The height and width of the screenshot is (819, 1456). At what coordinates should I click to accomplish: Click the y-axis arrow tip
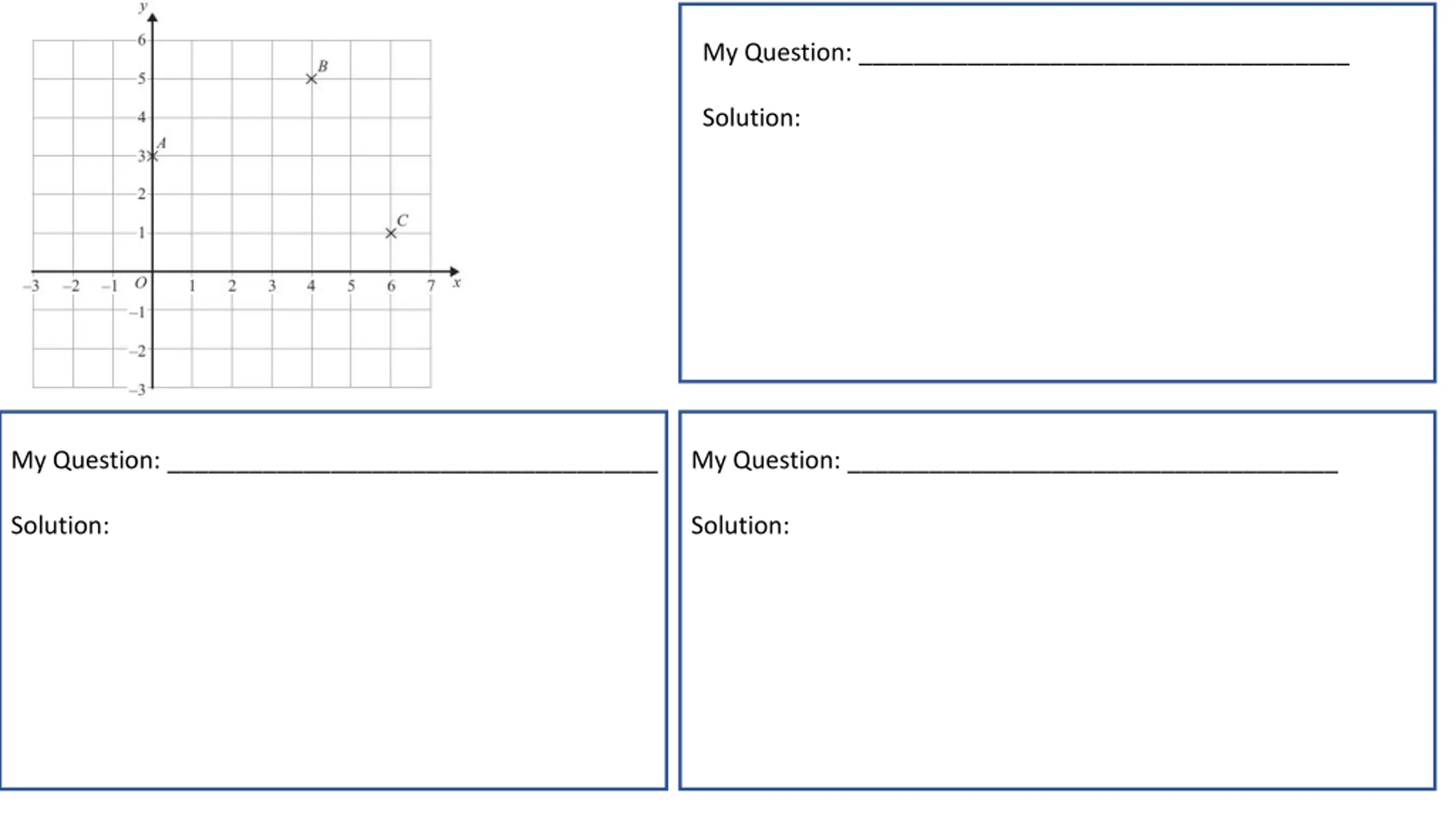point(152,18)
